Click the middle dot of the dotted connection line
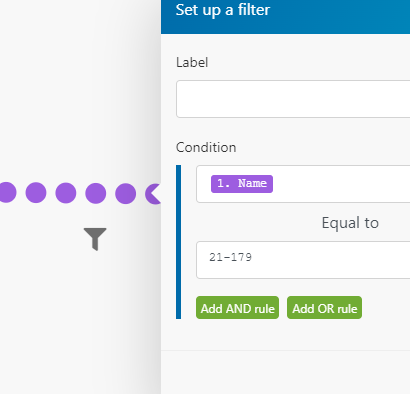The image size is (410, 394). tap(66, 193)
